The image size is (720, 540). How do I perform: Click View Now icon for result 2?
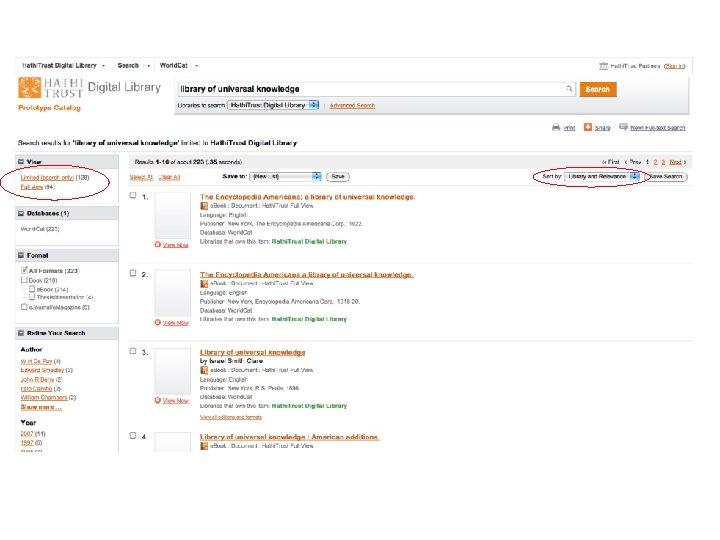[158, 322]
